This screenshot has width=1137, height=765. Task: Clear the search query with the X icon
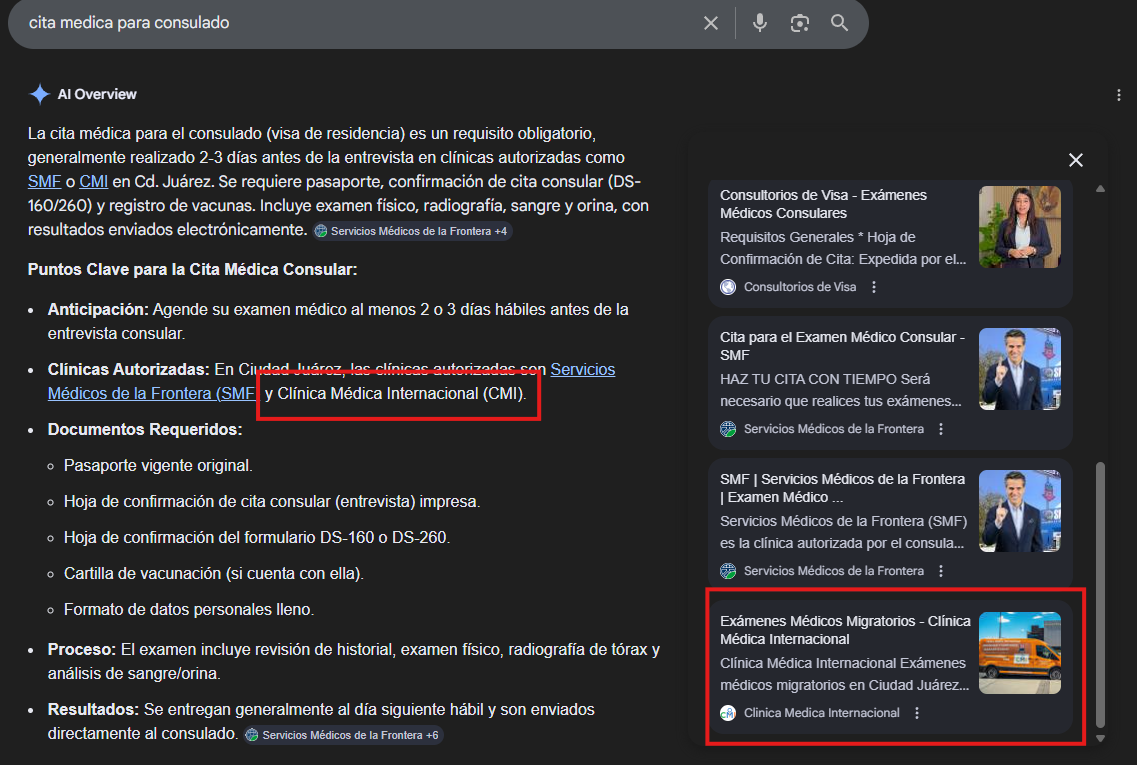pyautogui.click(x=711, y=23)
